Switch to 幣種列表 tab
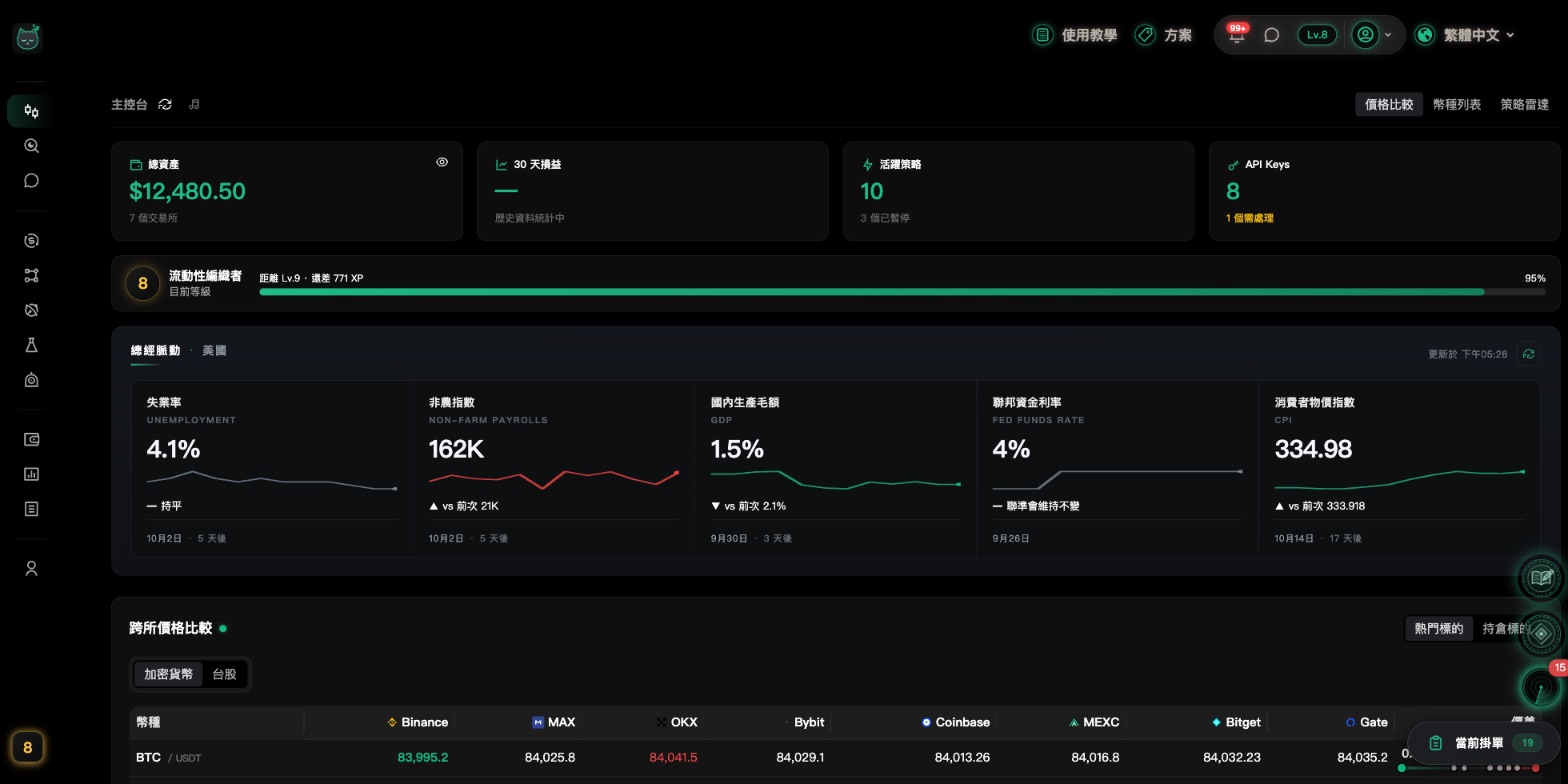Screen dimensions: 1568x784 [x=1457, y=105]
